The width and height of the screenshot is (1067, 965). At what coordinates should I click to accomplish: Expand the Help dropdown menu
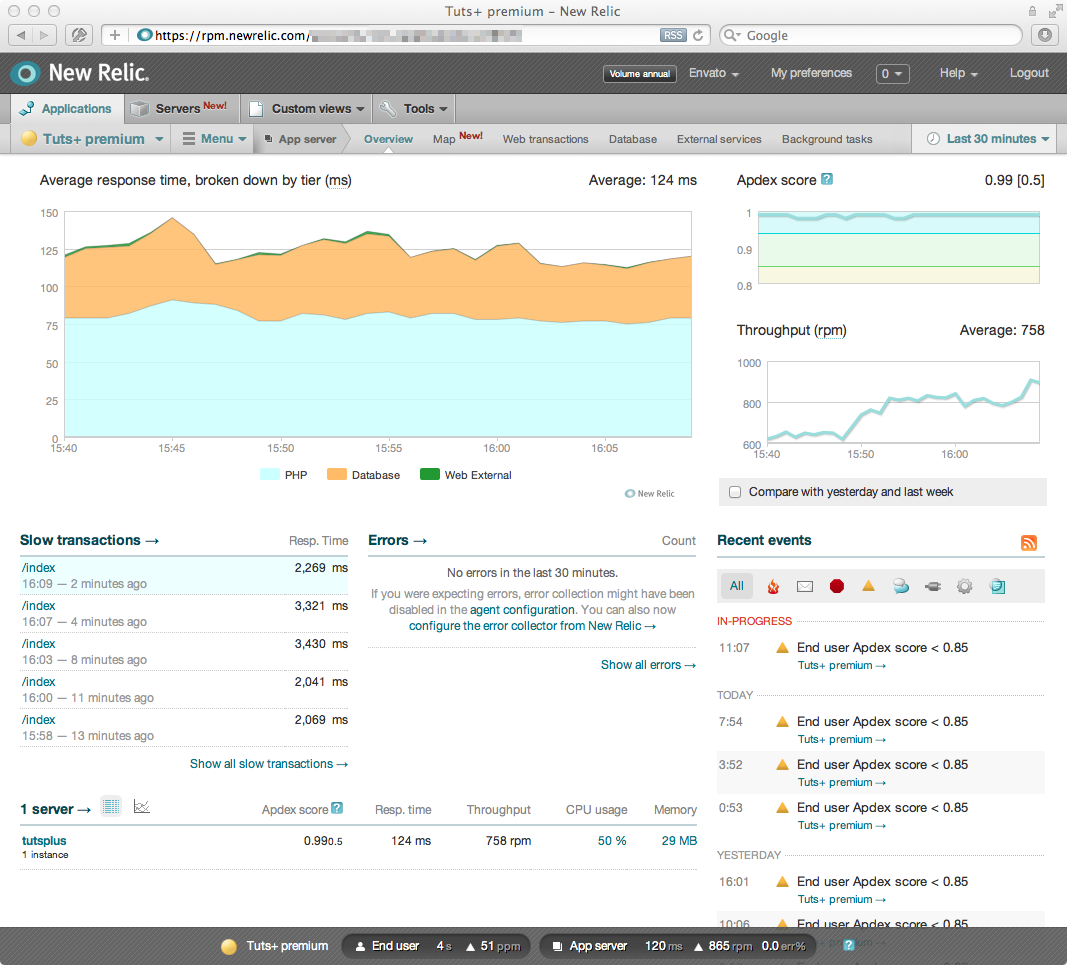pyautogui.click(x=959, y=73)
